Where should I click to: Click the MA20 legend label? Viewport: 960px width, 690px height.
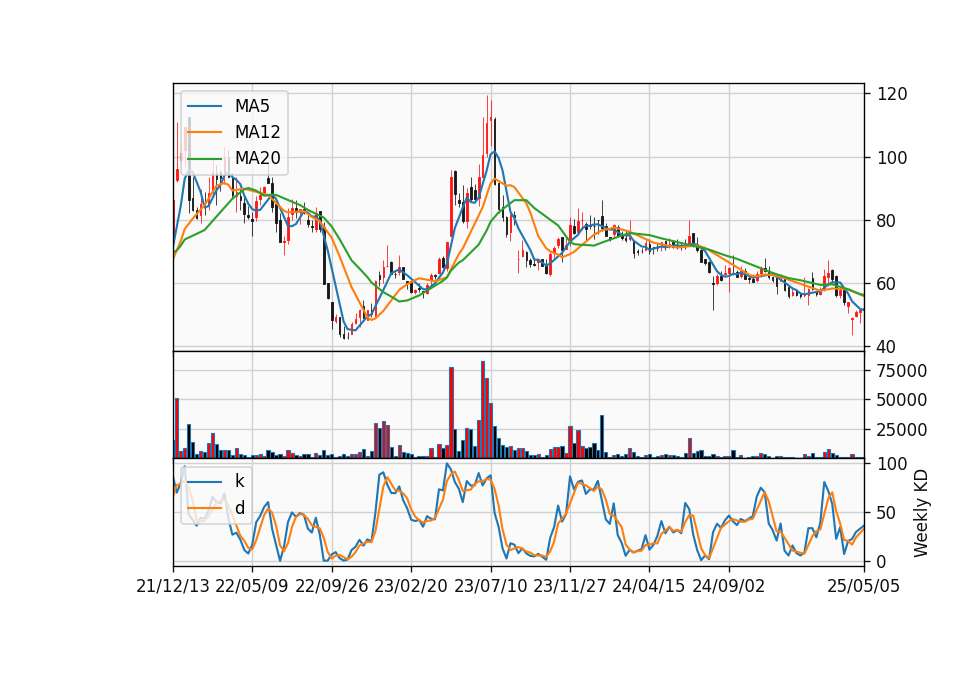click(x=257, y=158)
